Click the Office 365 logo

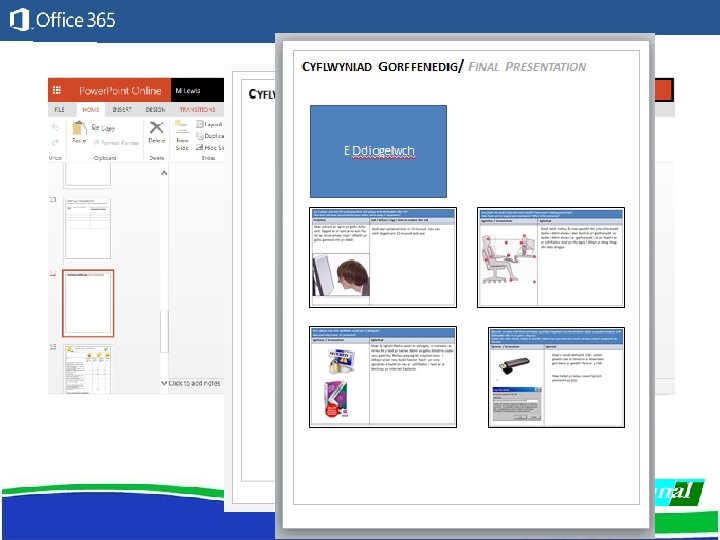[x=62, y=20]
